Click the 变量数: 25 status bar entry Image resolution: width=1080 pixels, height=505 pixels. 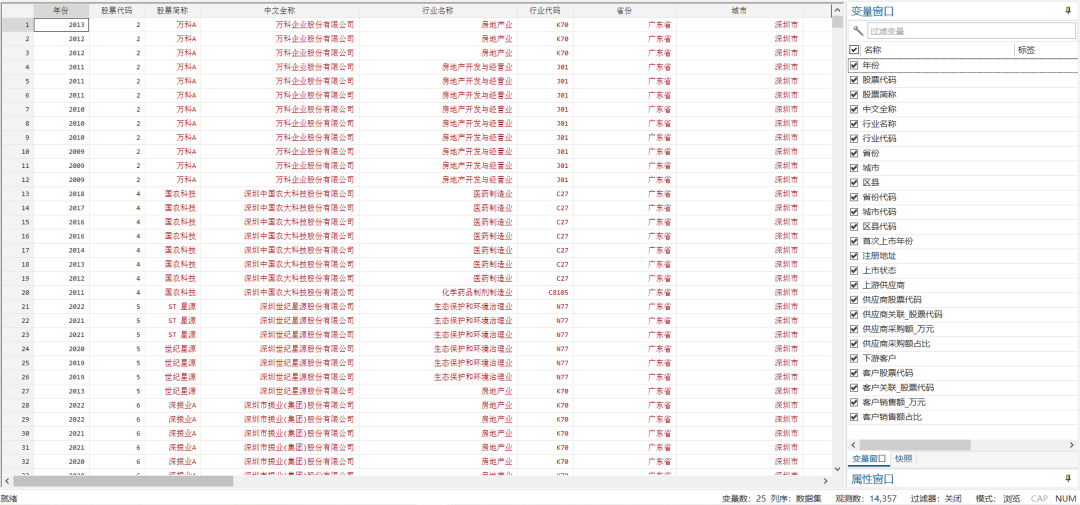744,498
